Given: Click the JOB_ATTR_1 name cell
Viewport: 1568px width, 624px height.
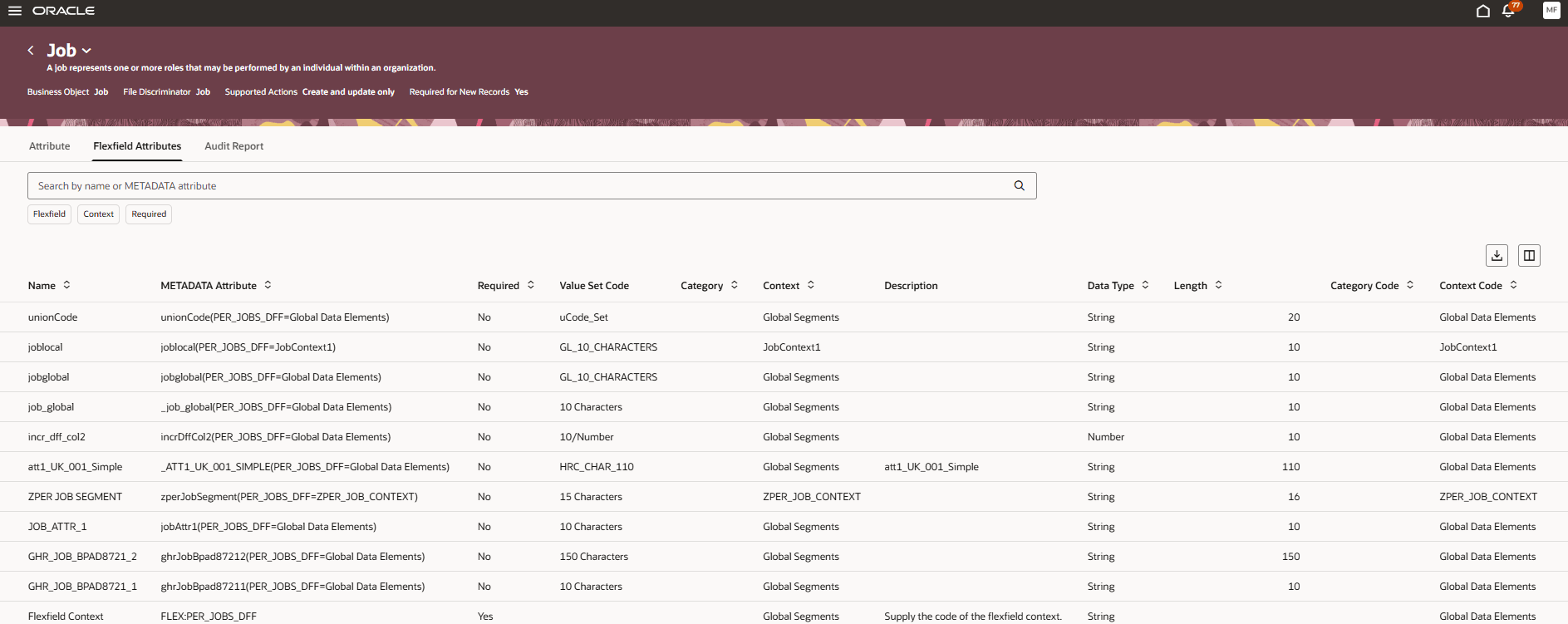Looking at the screenshot, I should (x=57, y=527).
